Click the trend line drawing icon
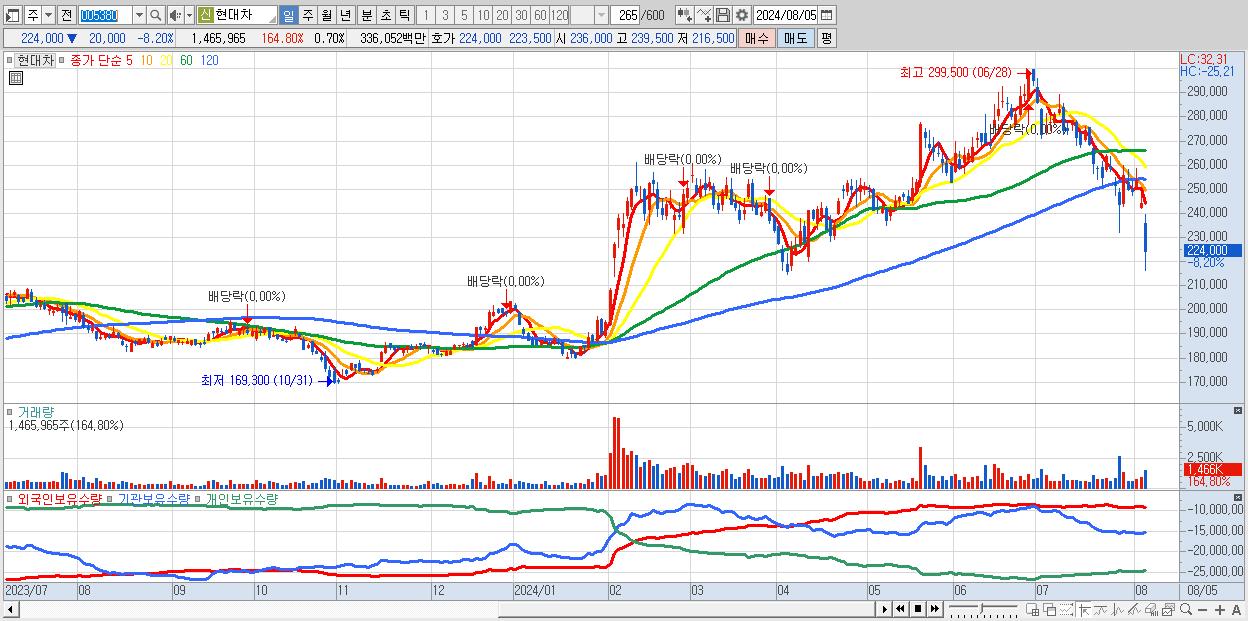 point(1101,610)
